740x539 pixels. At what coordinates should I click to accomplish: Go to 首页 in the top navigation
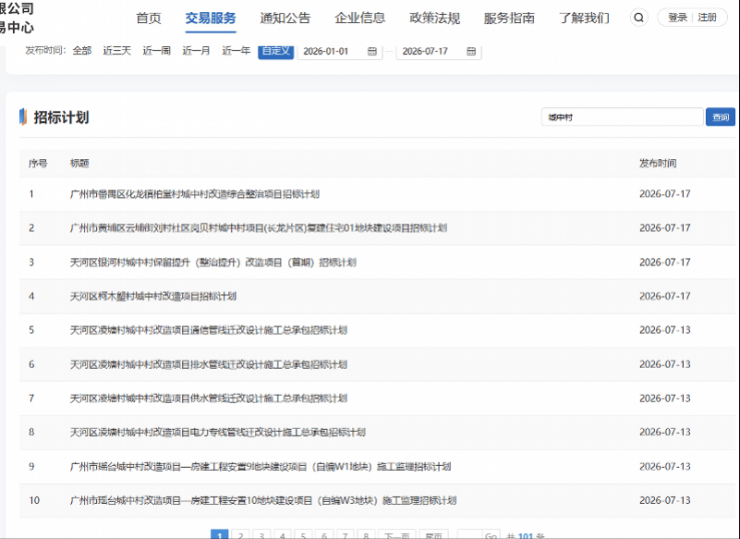[x=149, y=18]
